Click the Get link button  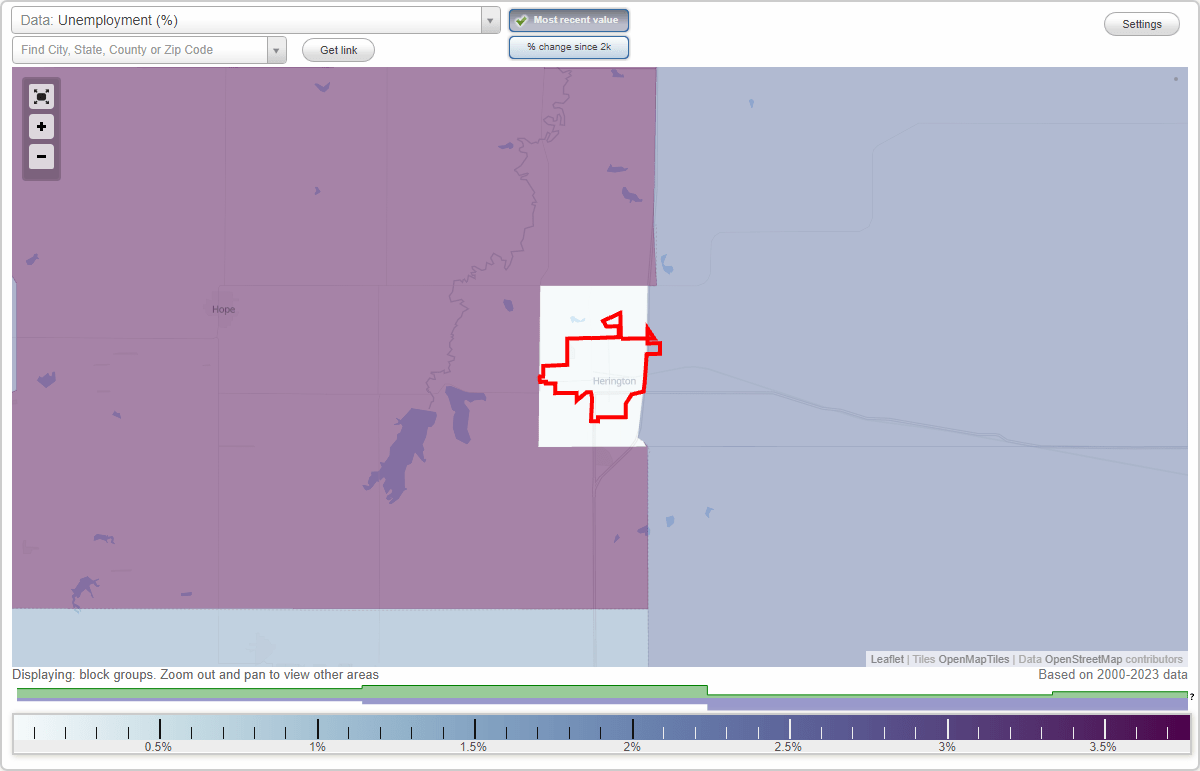338,50
